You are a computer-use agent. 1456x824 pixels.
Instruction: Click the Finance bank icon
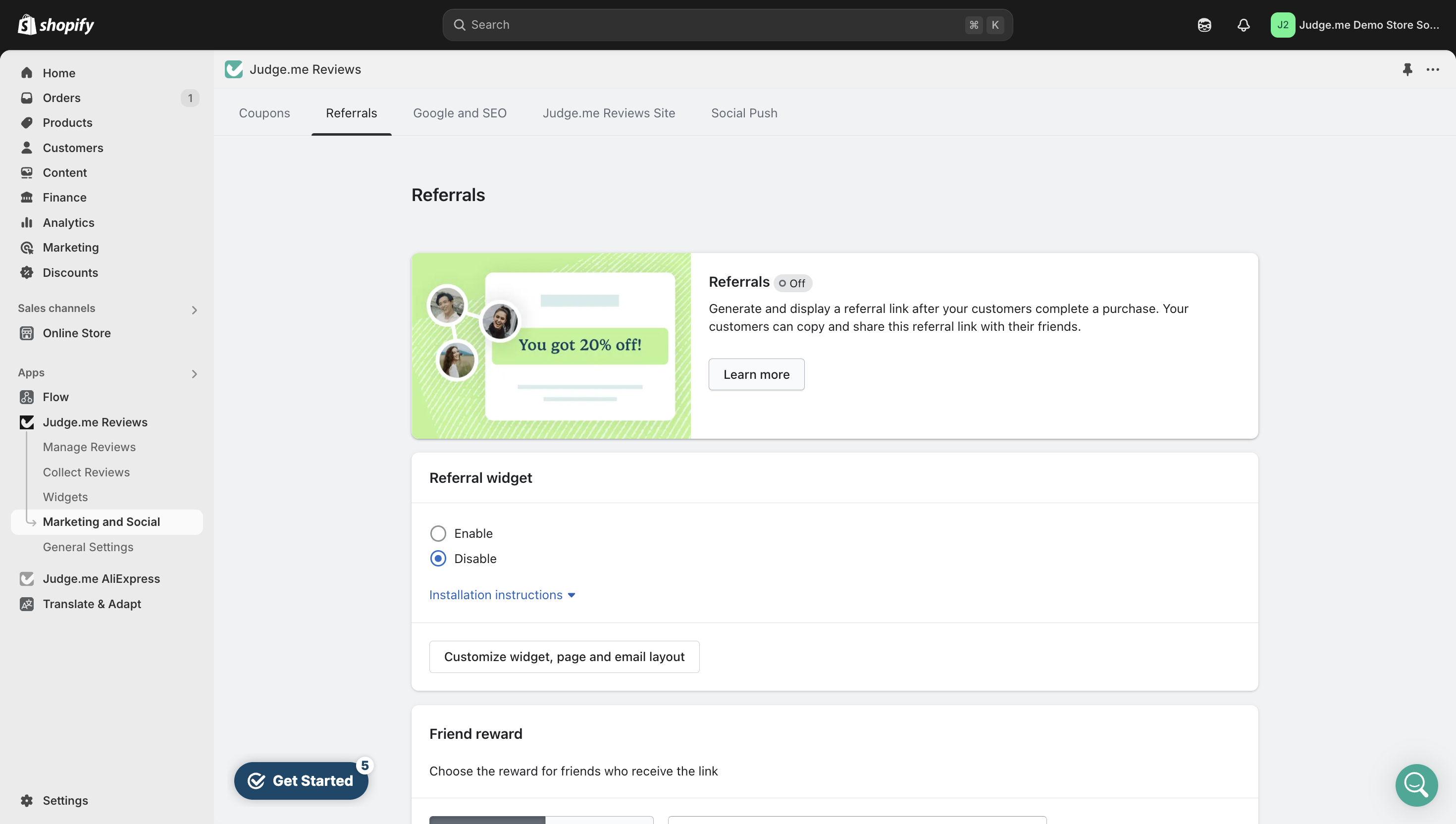pos(27,198)
